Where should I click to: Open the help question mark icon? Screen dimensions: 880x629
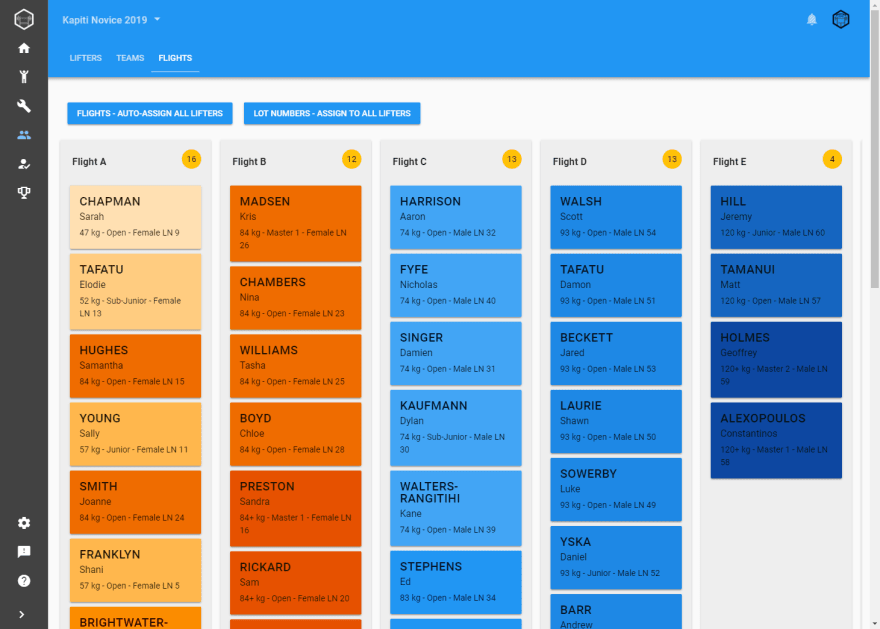pos(24,581)
